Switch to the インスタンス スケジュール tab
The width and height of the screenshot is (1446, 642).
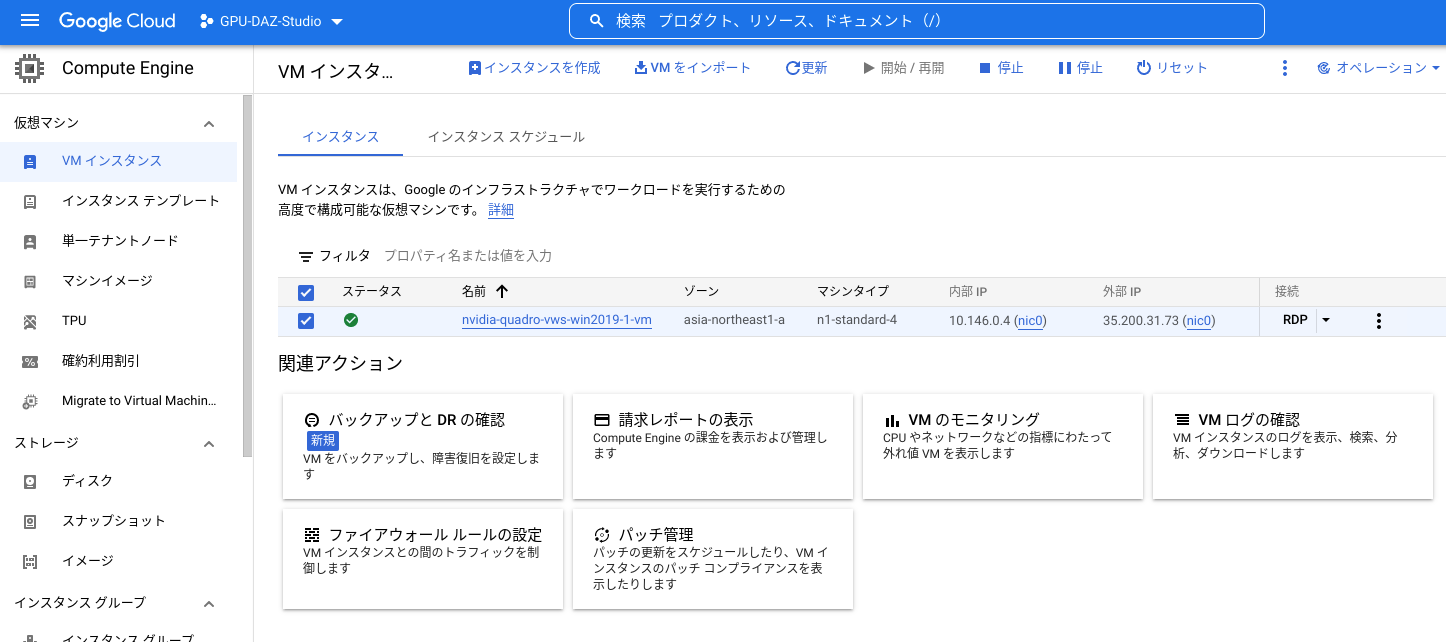point(506,137)
